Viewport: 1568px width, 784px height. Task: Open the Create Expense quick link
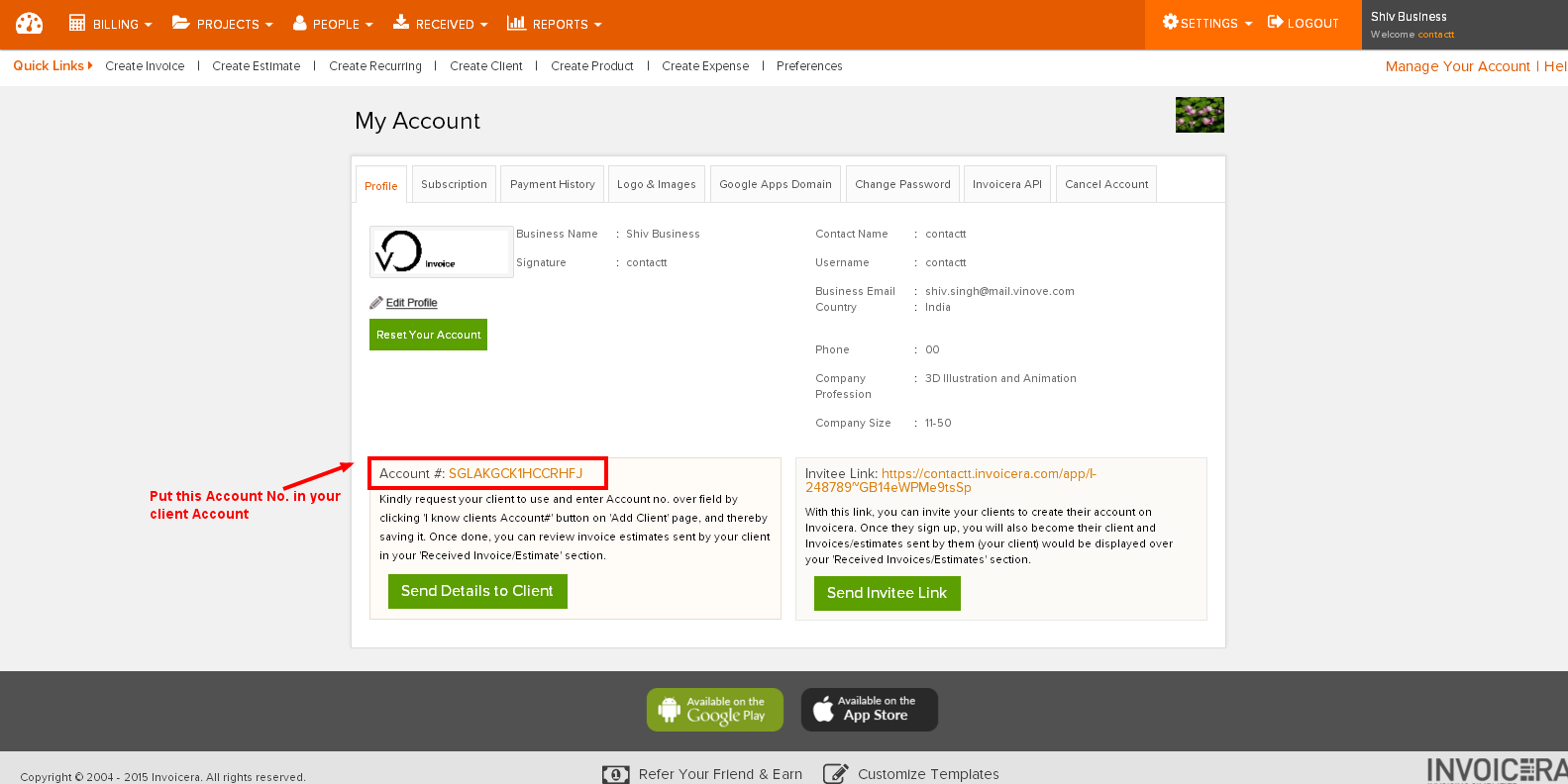705,66
